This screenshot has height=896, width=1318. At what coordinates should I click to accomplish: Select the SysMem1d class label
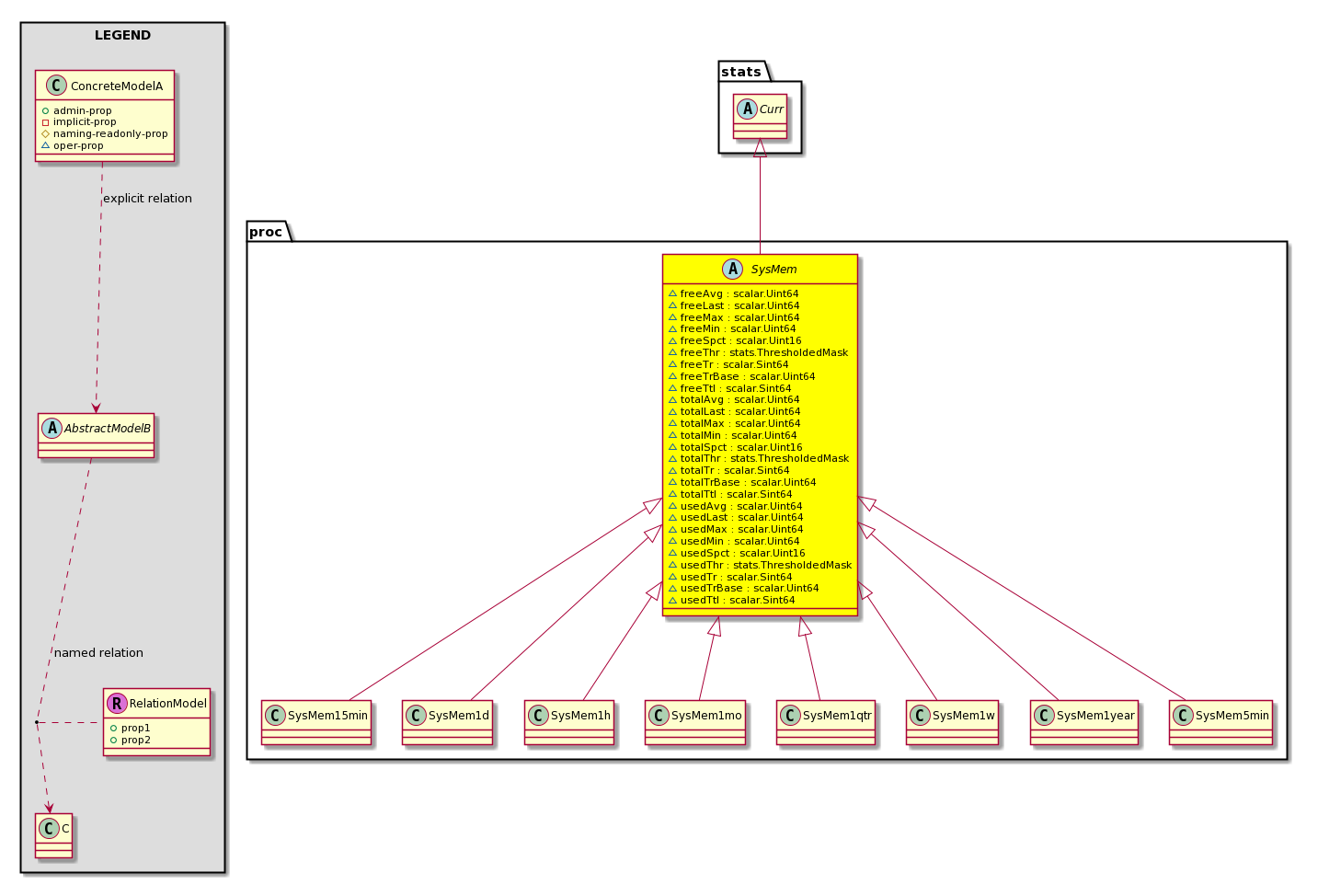point(459,715)
